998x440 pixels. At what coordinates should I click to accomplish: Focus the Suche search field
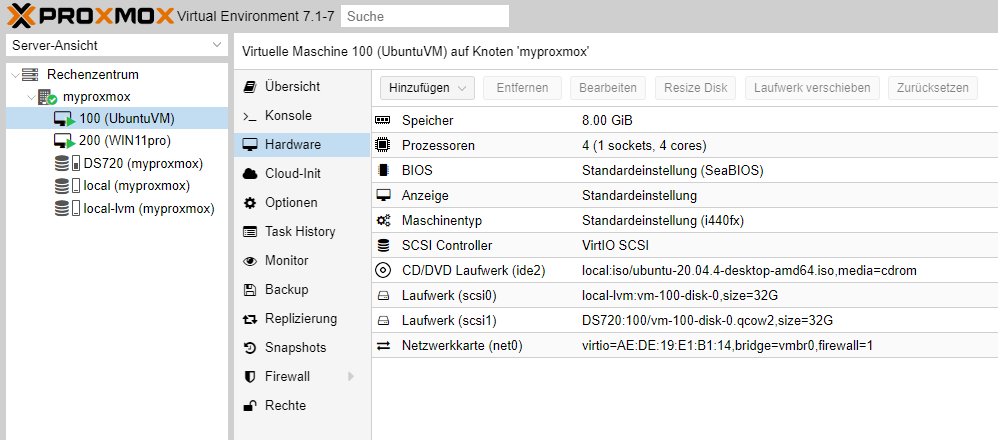click(x=424, y=16)
